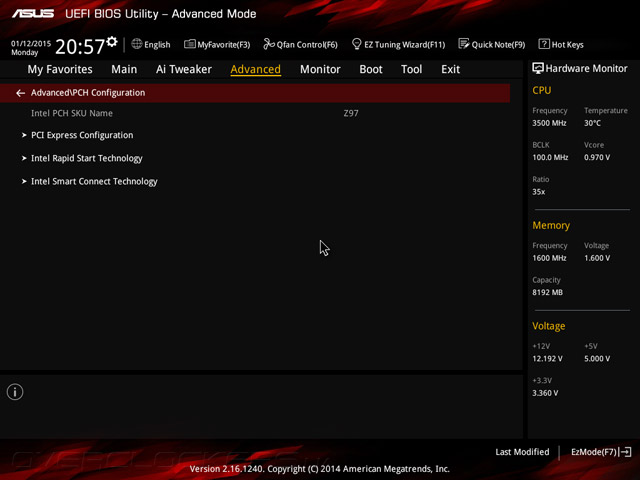Viewport: 640px width, 480px height.
Task: Click the Qfan Control fan icon
Action: tap(269, 44)
